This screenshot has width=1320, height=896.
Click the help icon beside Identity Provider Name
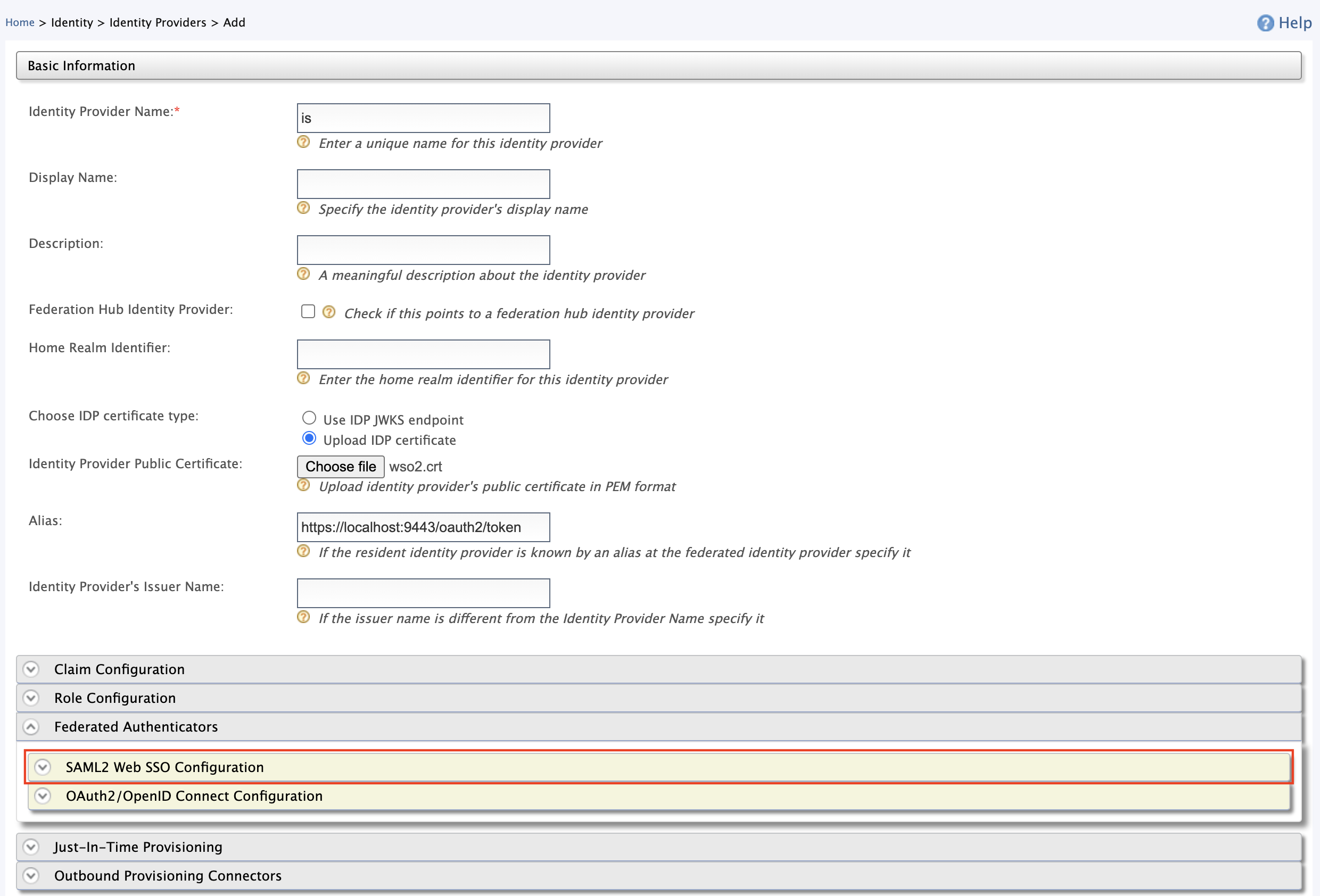(303, 143)
